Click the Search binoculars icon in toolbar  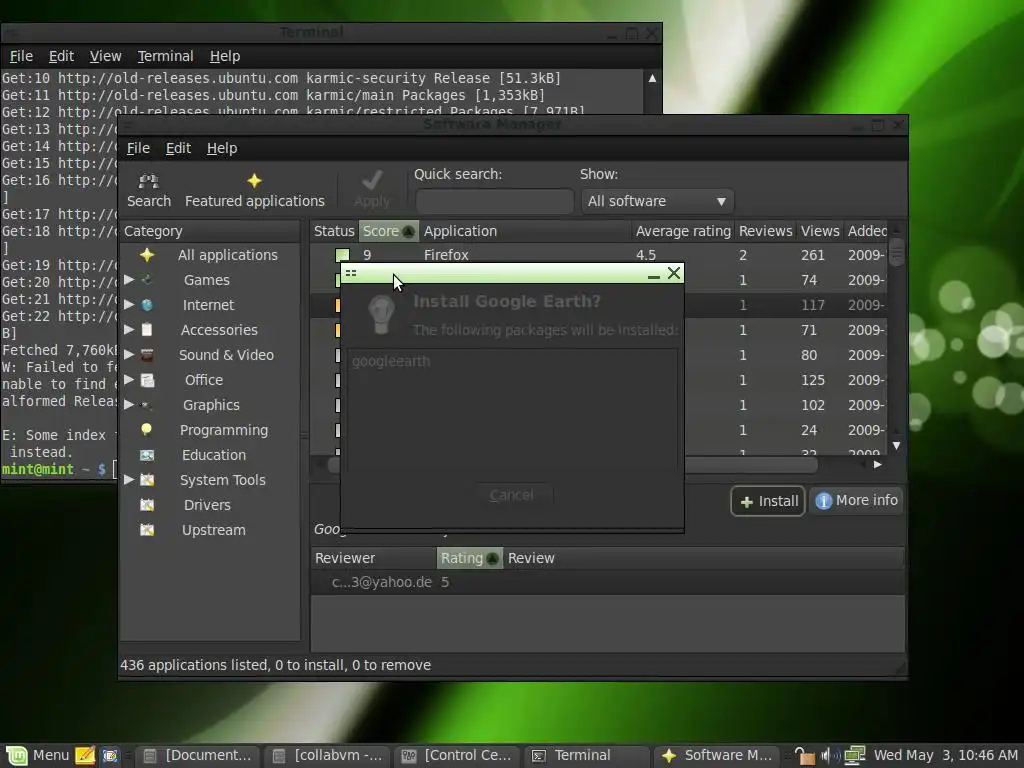[148, 181]
